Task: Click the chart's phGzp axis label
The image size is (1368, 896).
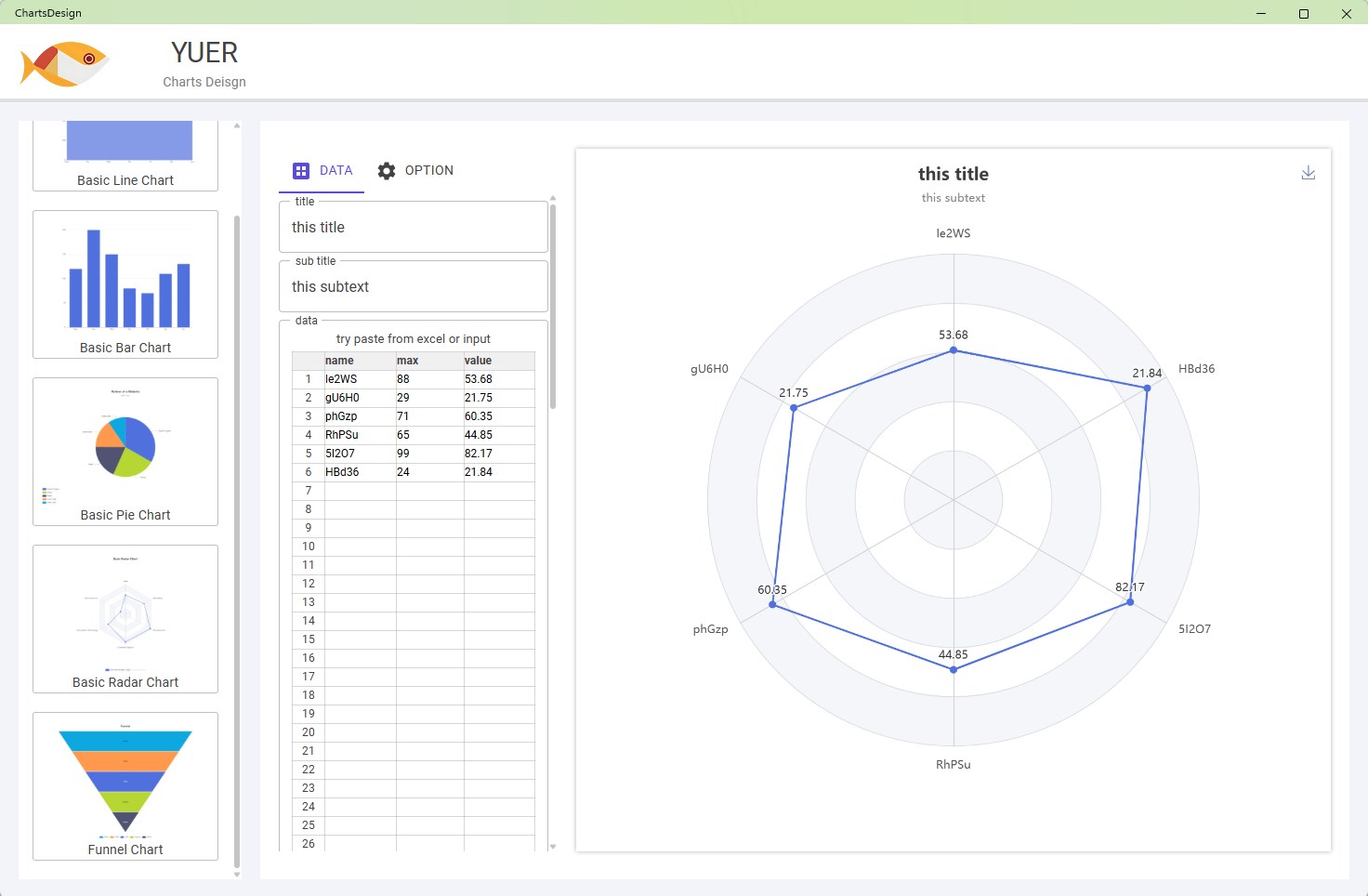Action: coord(711,629)
